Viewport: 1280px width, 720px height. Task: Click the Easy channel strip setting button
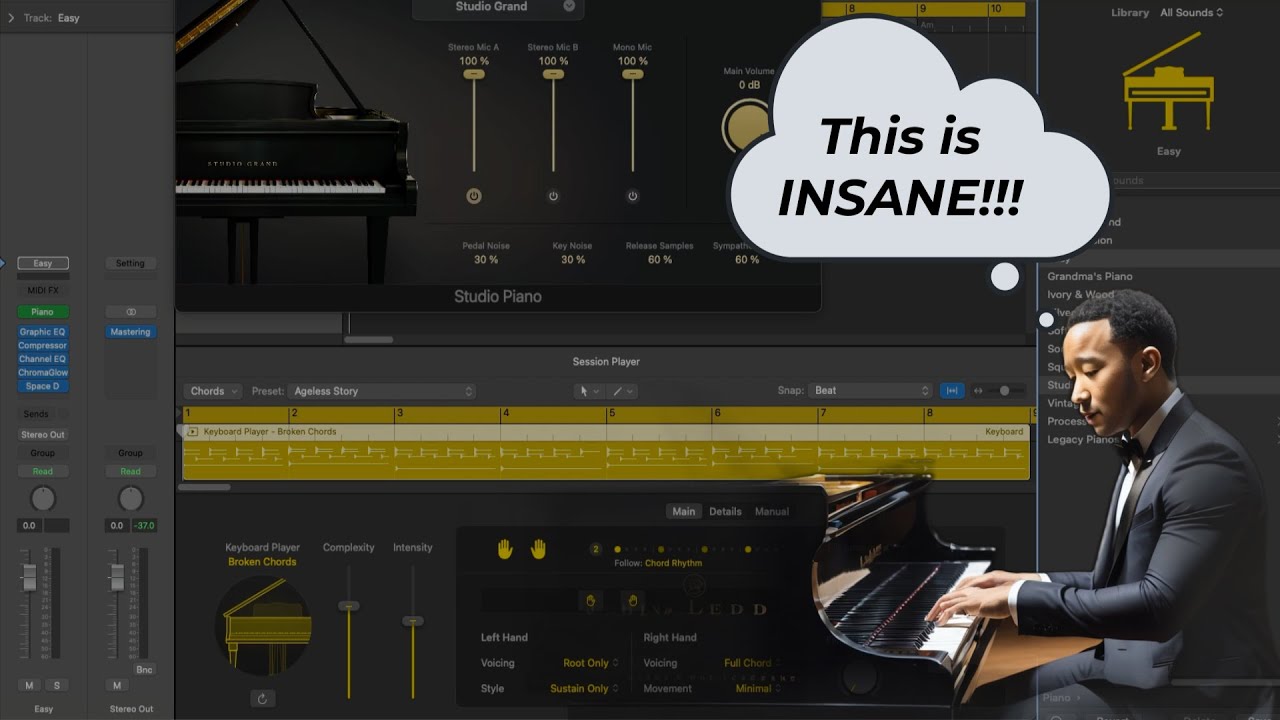(43, 263)
